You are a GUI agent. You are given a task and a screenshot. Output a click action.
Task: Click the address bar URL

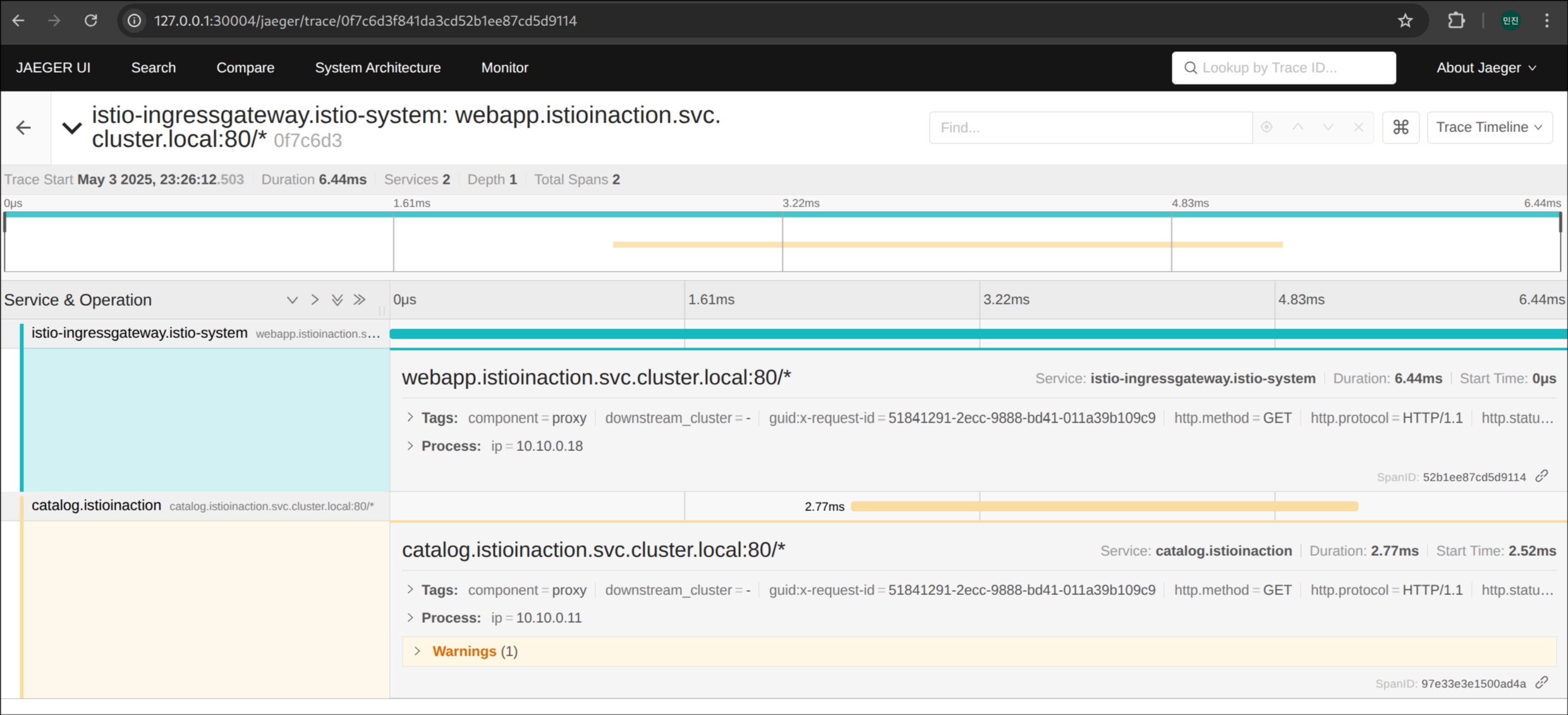pyautogui.click(x=365, y=21)
